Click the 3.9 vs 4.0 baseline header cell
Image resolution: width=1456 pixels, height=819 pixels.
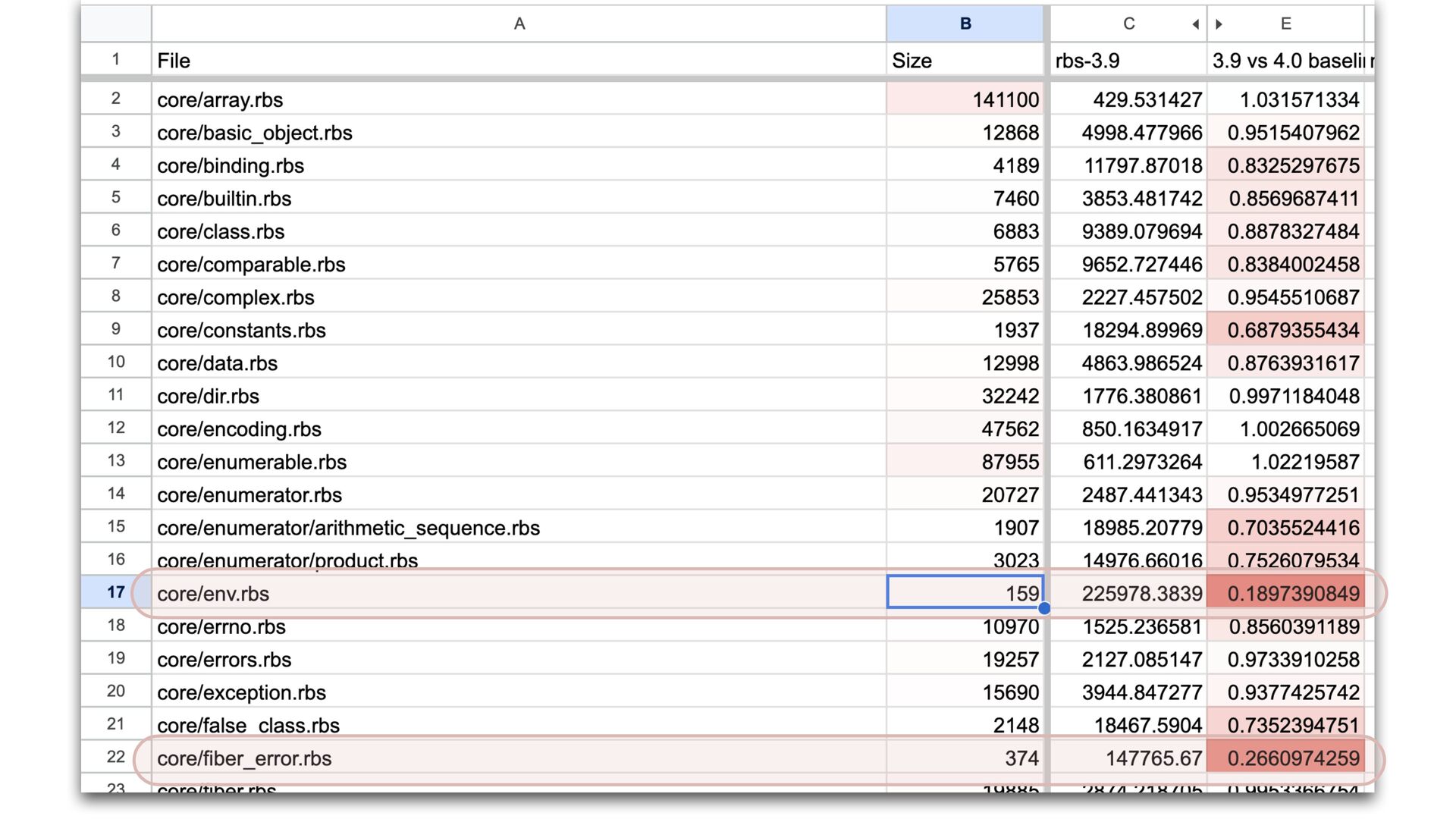tap(1286, 61)
